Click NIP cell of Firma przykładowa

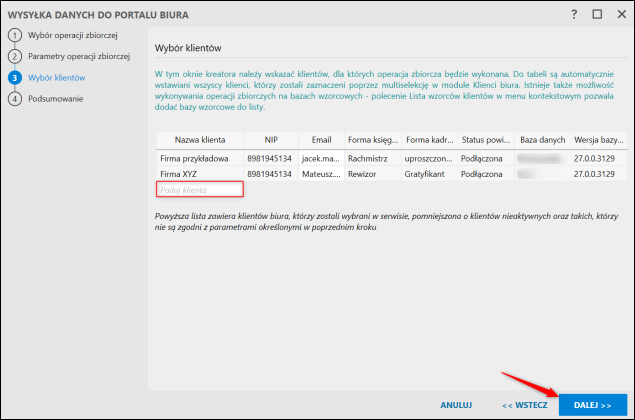[x=269, y=158]
